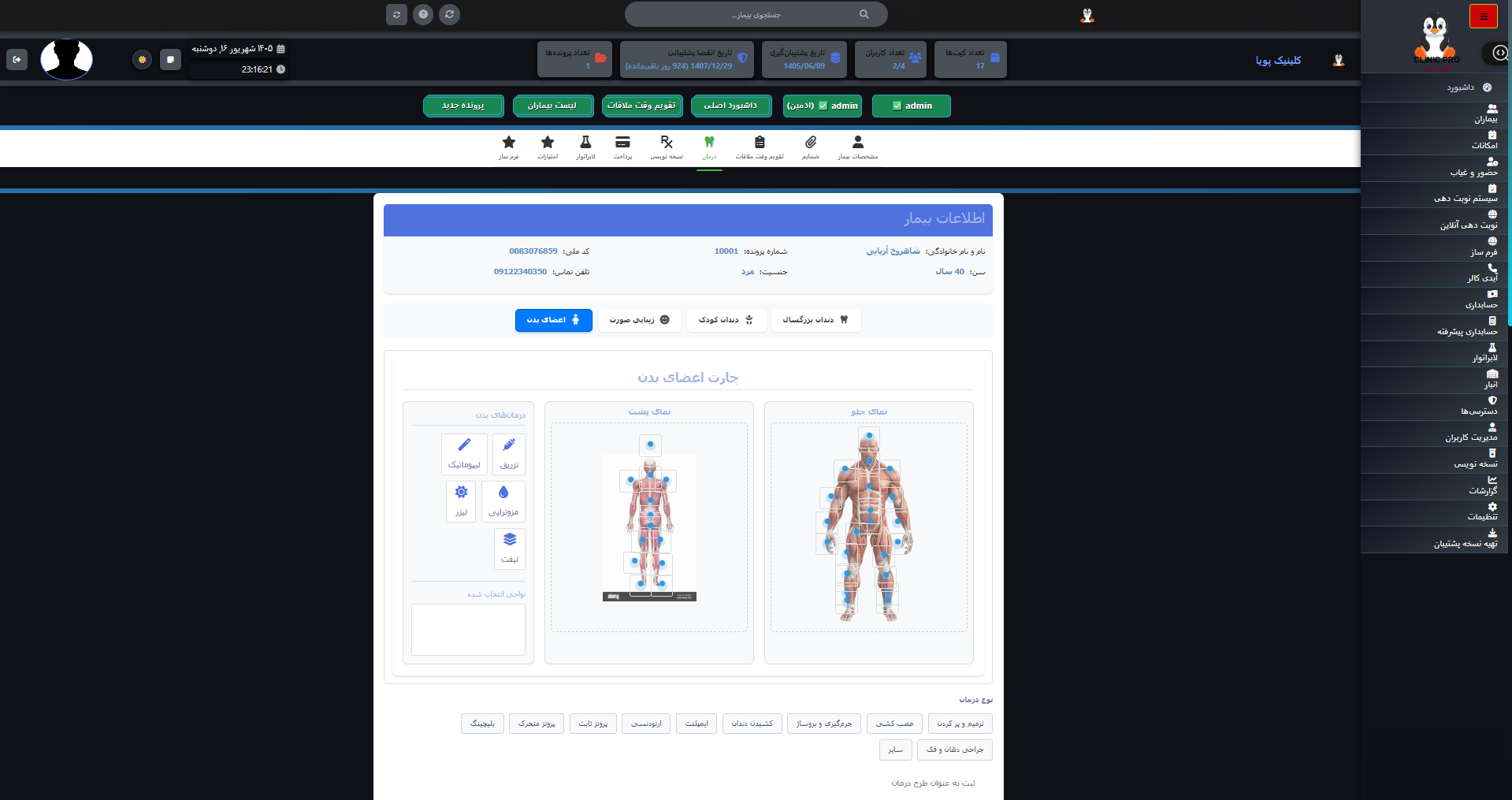Open گزارشات (reports) in sidebar
The width and height of the screenshot is (1512, 800).
(1434, 486)
